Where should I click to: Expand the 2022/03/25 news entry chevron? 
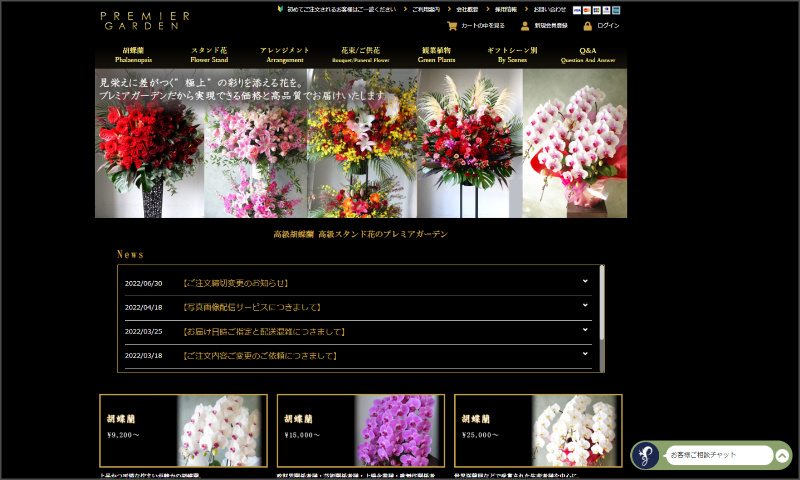tap(585, 329)
